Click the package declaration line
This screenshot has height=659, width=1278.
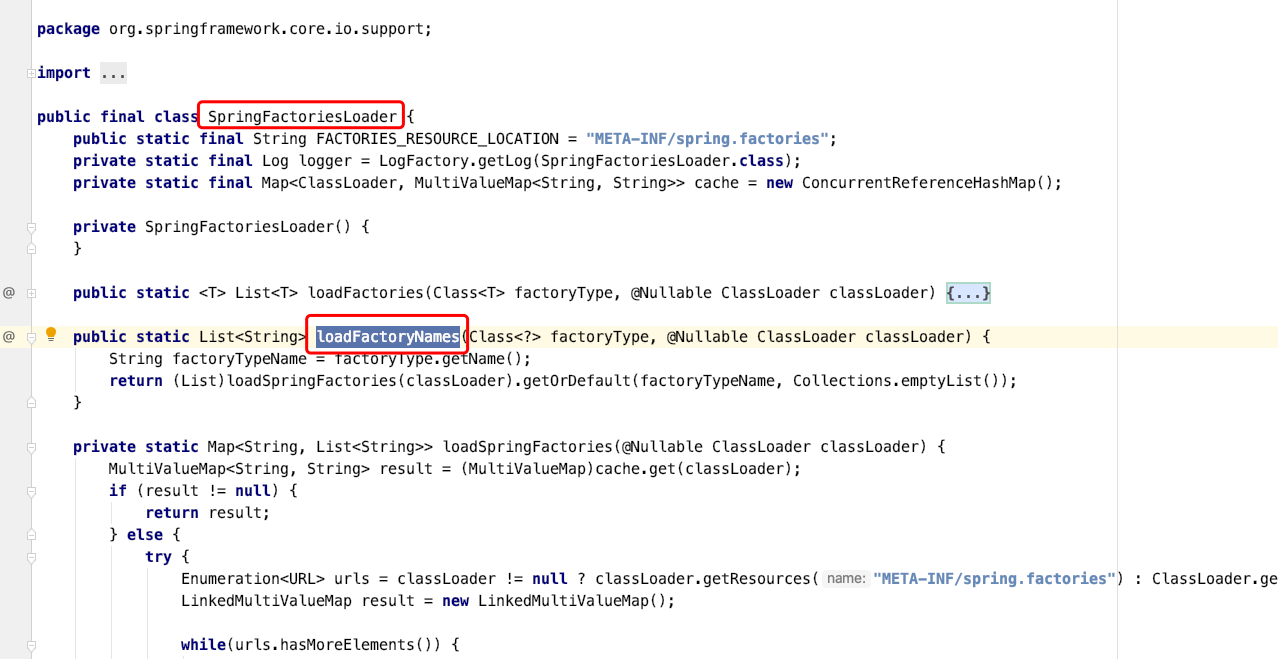[230, 28]
